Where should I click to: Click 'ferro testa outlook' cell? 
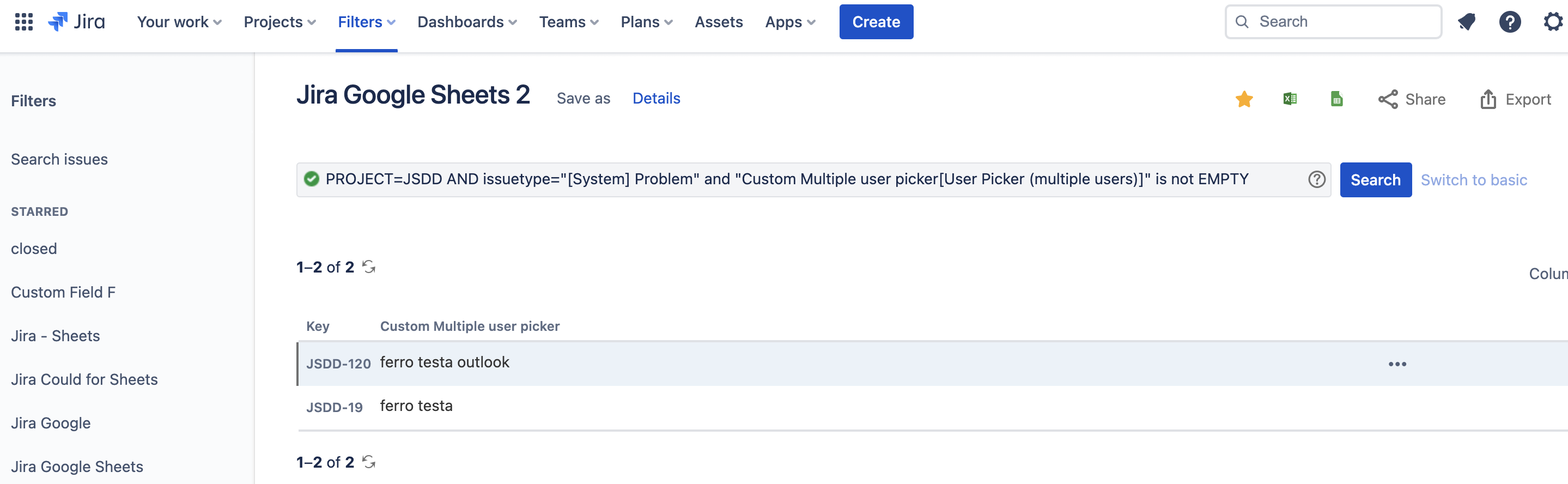445,362
